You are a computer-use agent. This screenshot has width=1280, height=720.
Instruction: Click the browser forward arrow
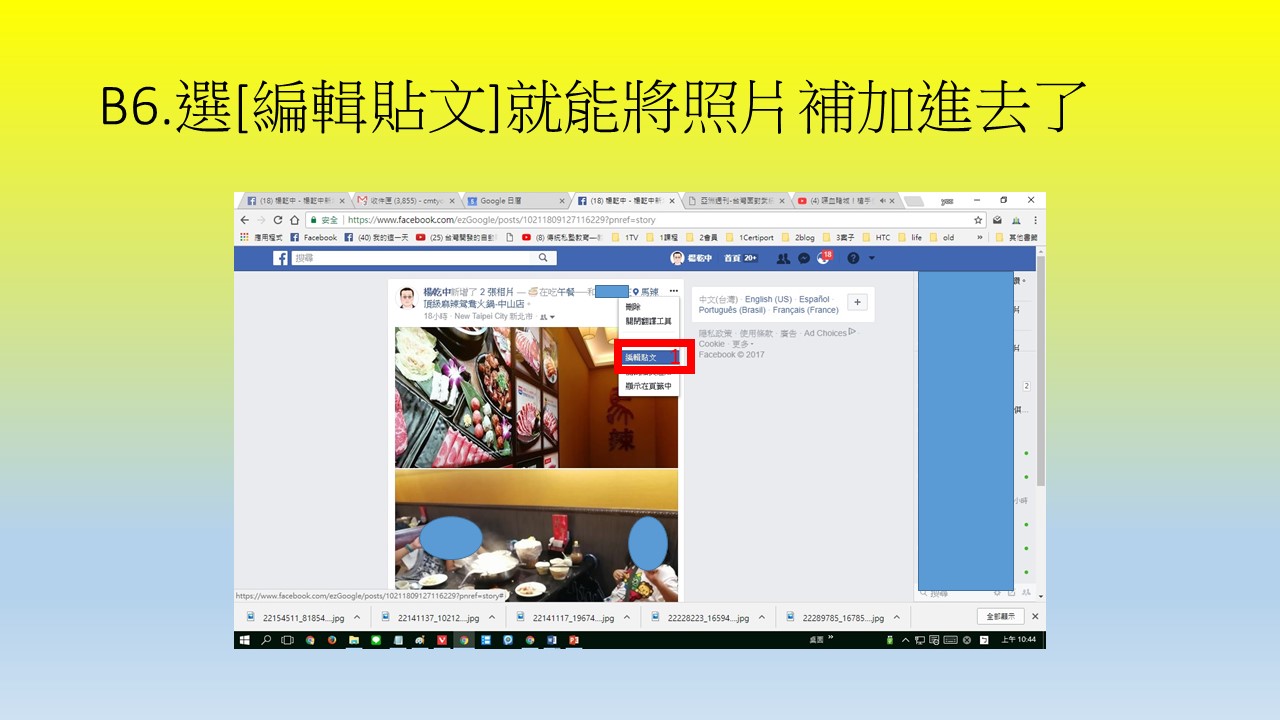pos(261,220)
